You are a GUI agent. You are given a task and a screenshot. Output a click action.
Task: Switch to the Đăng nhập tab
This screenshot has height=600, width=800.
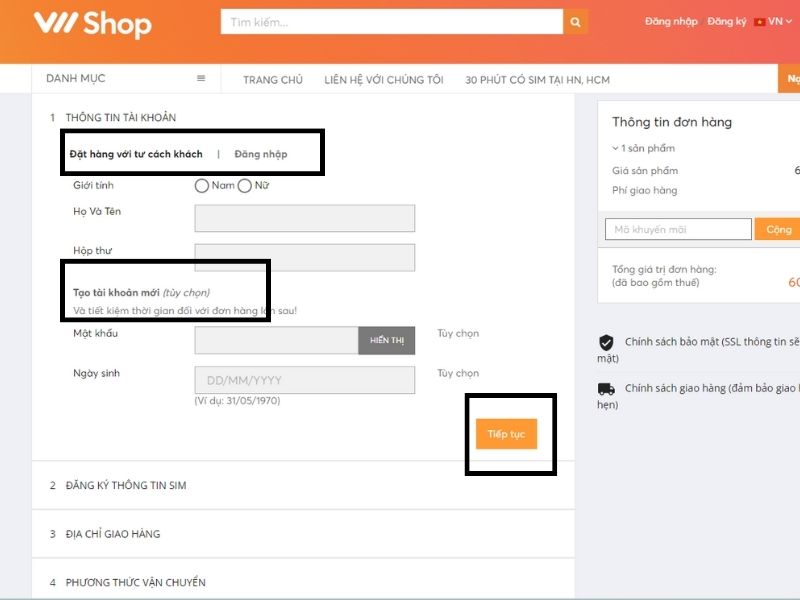click(261, 154)
